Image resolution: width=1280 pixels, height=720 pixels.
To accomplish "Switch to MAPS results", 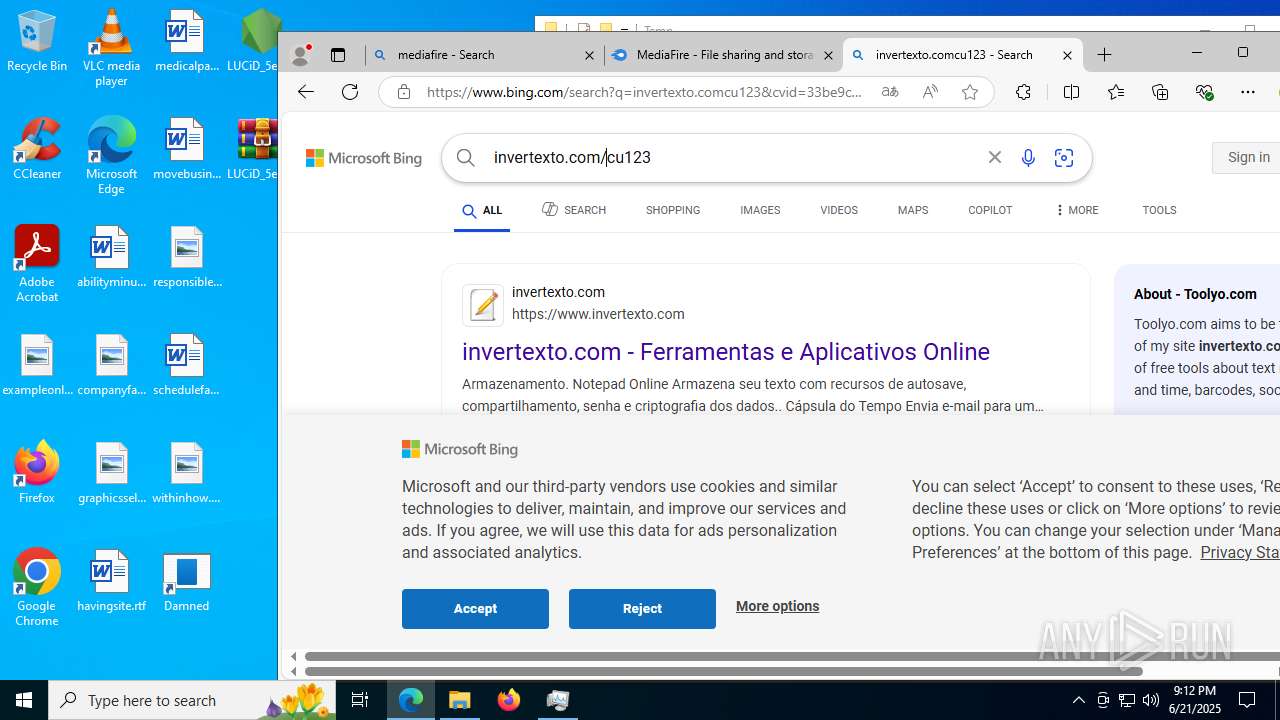I will tap(913, 210).
